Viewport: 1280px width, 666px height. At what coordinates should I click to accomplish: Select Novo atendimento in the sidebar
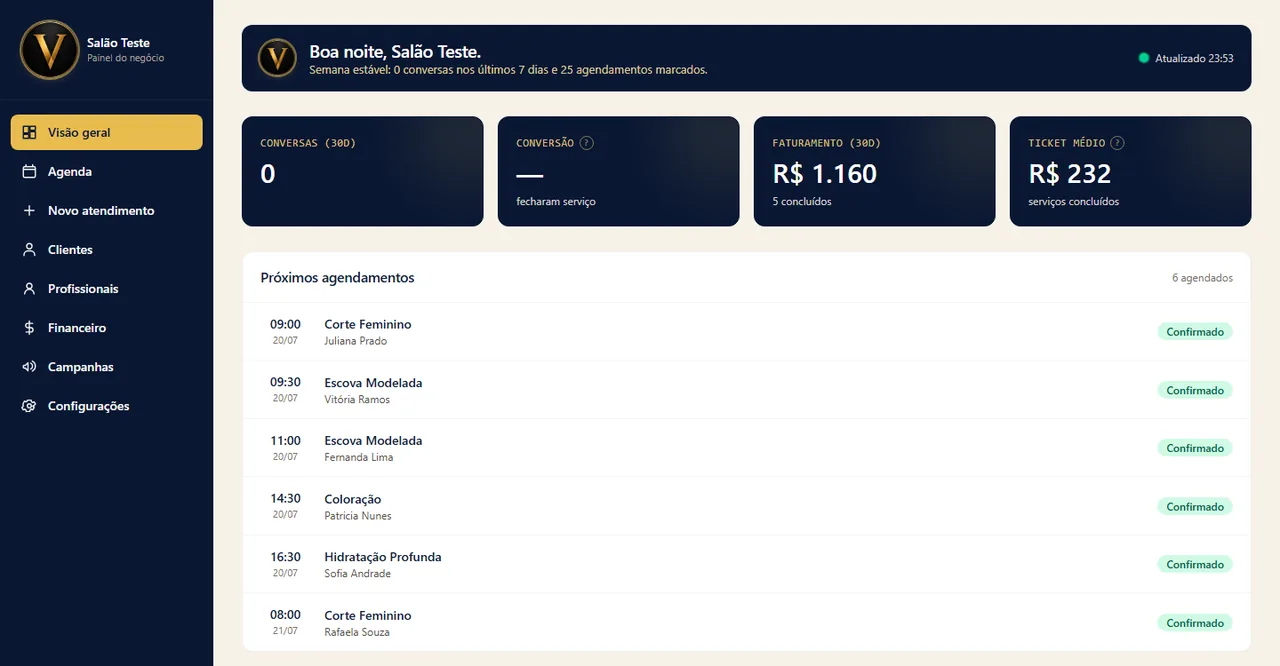(x=107, y=210)
